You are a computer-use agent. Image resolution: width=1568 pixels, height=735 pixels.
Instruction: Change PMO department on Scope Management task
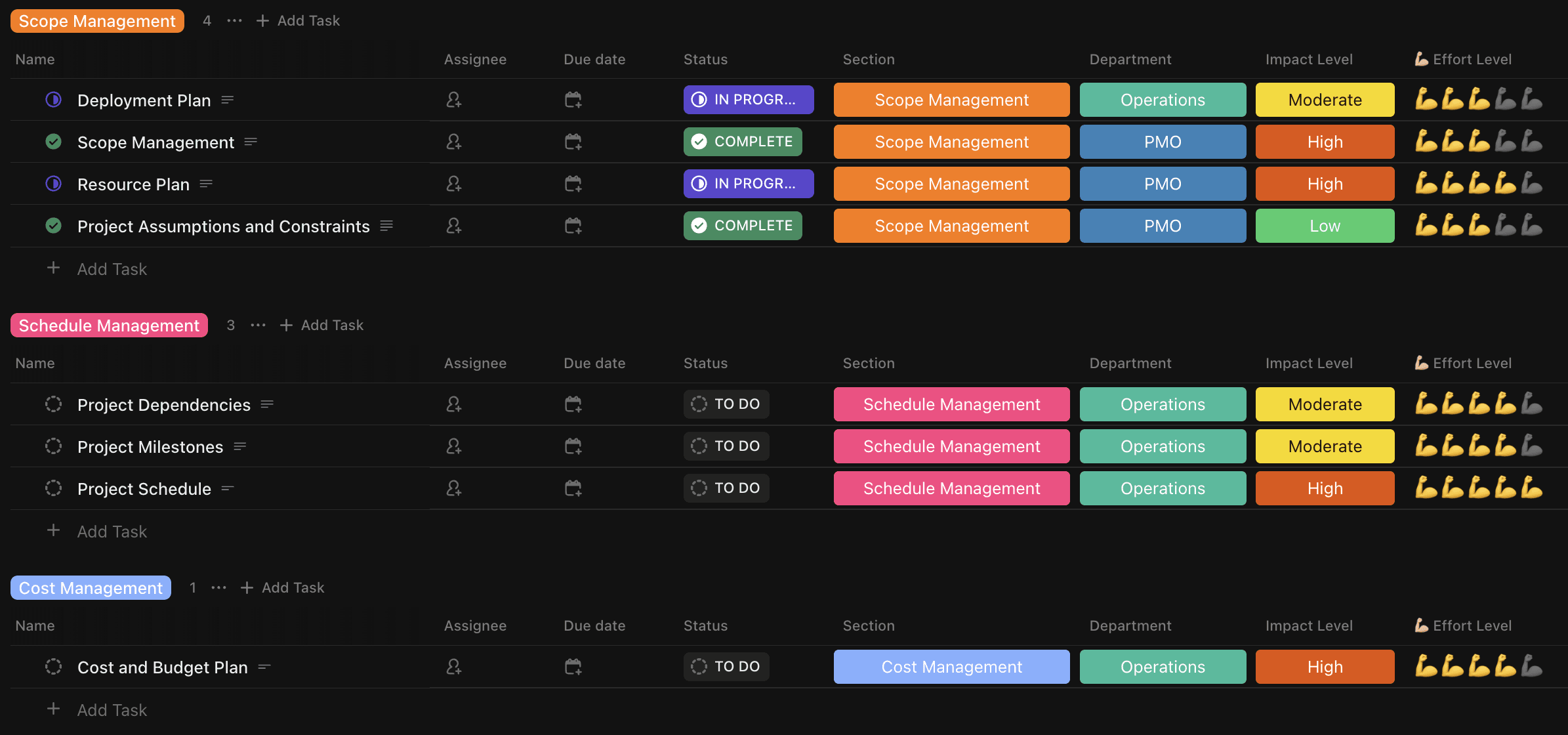(x=1162, y=142)
